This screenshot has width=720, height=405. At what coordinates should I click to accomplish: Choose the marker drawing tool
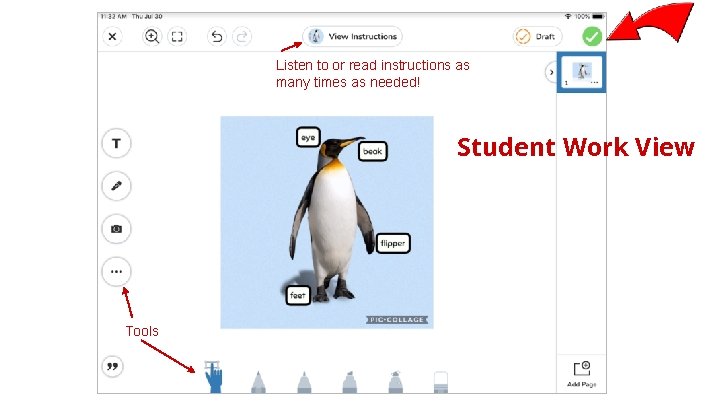pyautogui.click(x=350, y=382)
